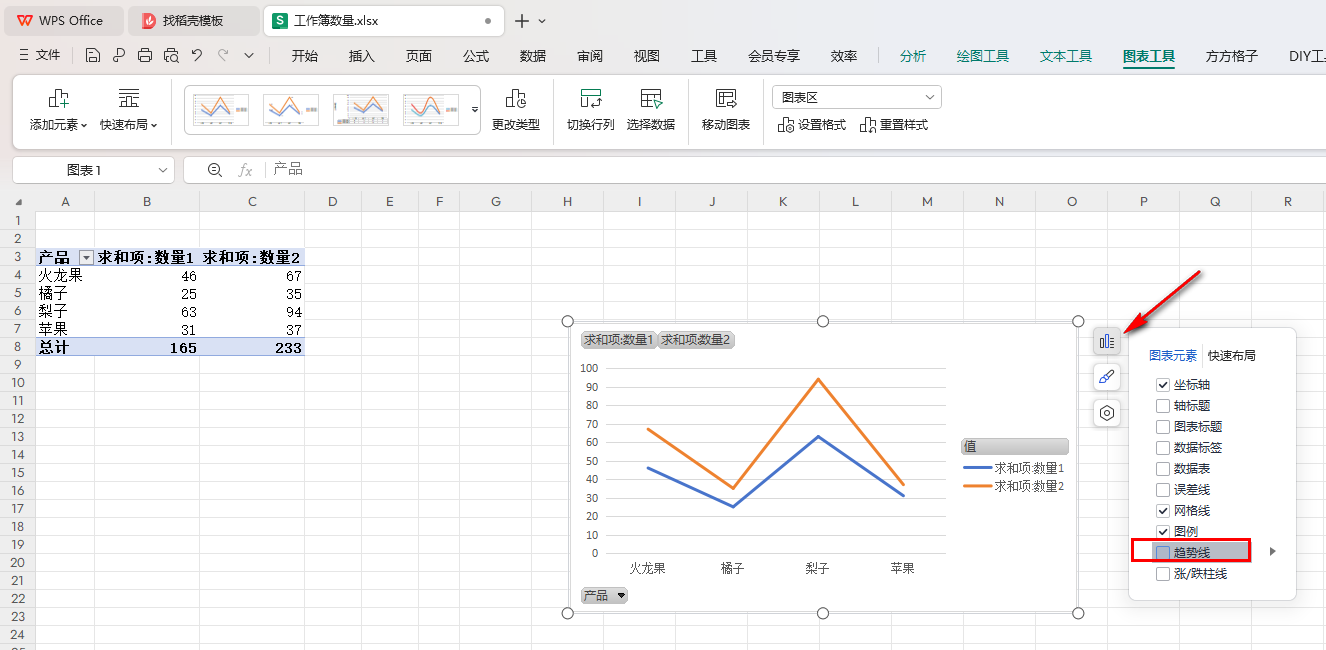Image resolution: width=1326 pixels, height=650 pixels.
Task: Select cell containing 火龙果
Action: pos(65,276)
